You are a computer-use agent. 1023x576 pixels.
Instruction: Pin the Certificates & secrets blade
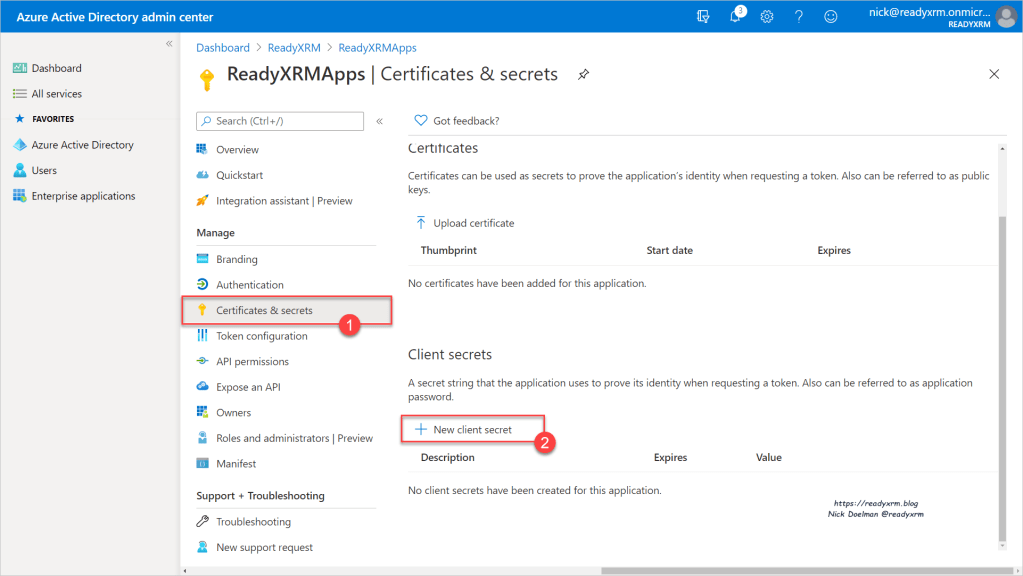coord(583,74)
